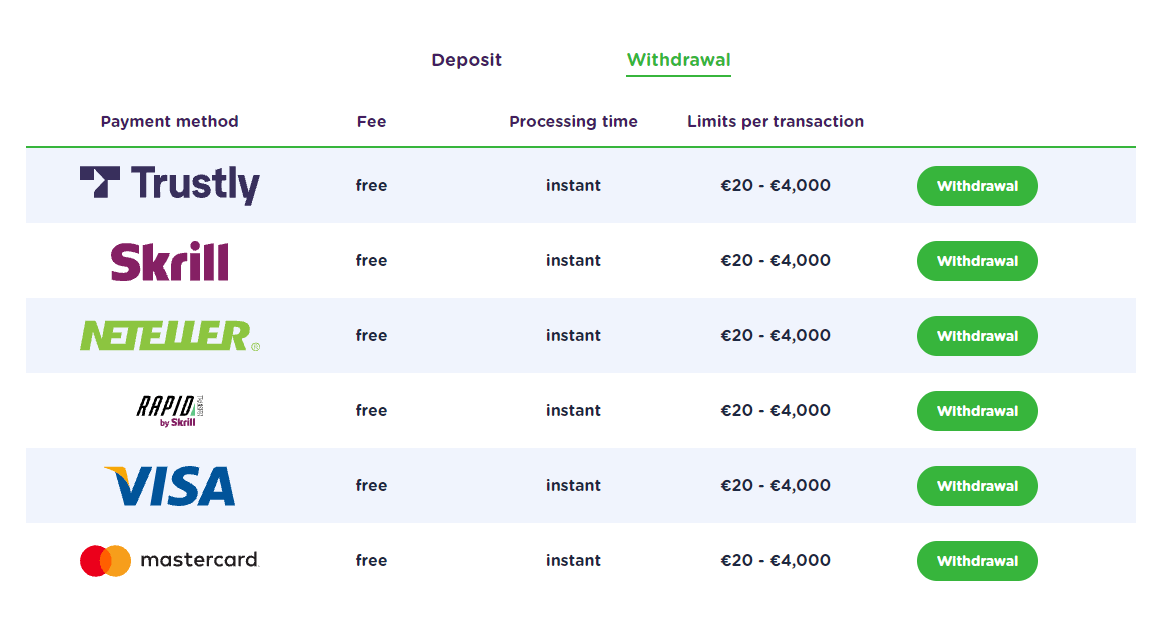Click the instant text in Mastercard row
Viewport: 1163px width, 642px height.
coord(573,560)
